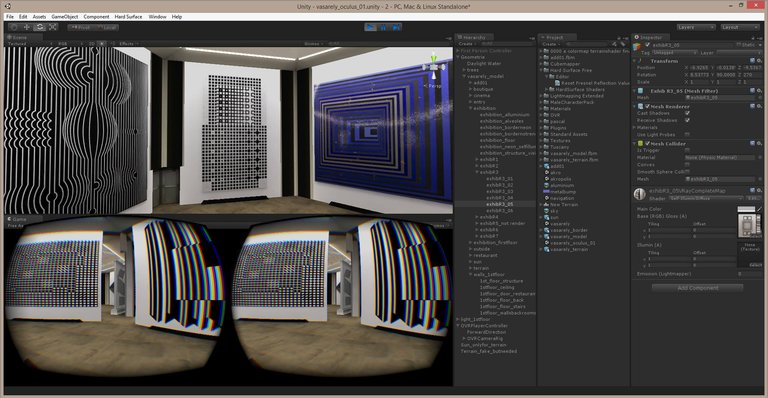This screenshot has width=768, height=398.
Task: Toggle the Use Light Probes checkbox
Action: tap(687, 134)
